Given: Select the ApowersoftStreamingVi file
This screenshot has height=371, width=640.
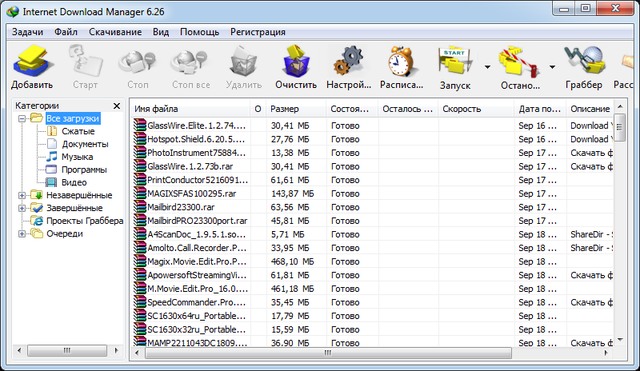Looking at the screenshot, I should click(x=372, y=275).
